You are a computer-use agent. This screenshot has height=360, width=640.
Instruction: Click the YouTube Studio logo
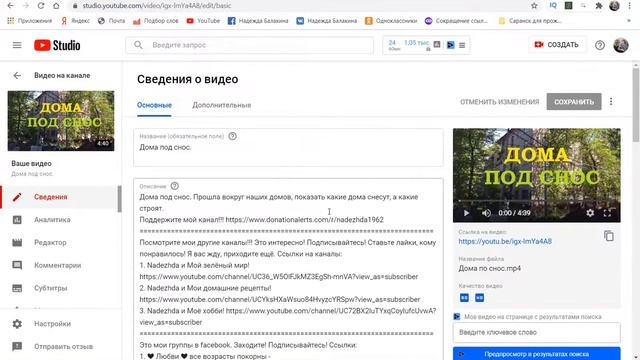pos(57,45)
